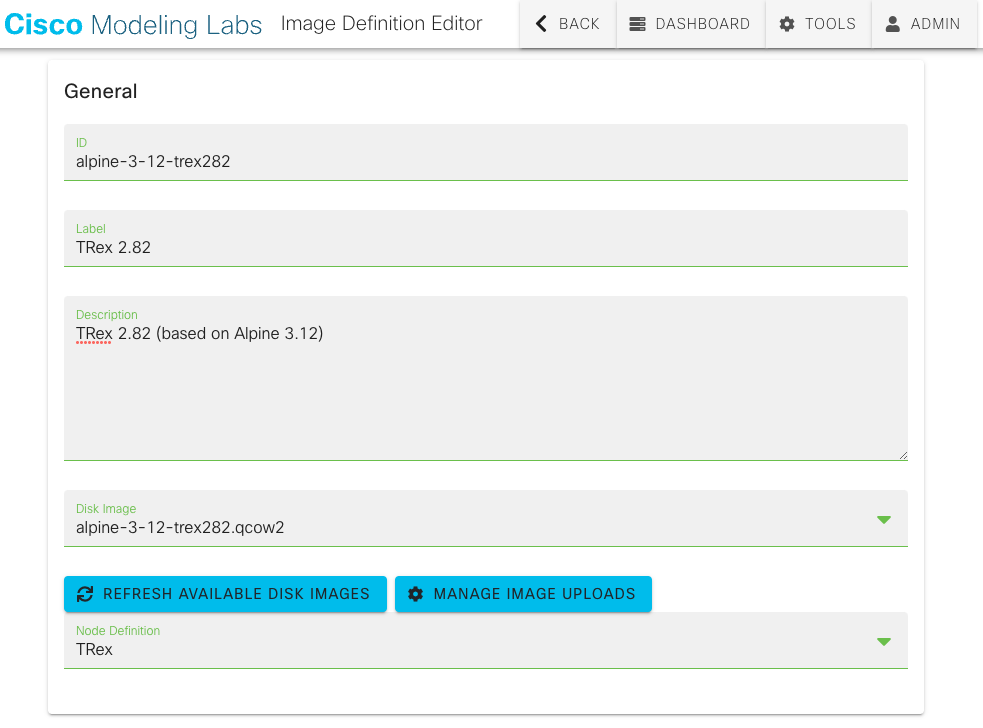Click the Node Definition field caption
Viewport: 983px width, 728px height.
tap(118, 631)
